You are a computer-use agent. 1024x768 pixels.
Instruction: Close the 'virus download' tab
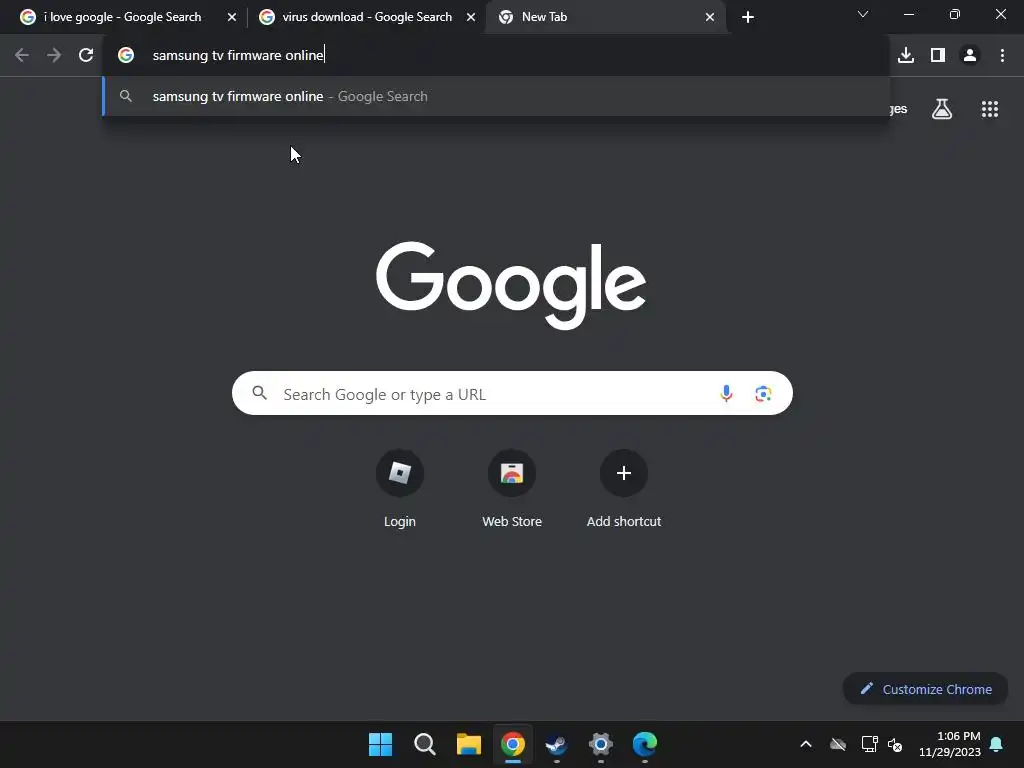tap(471, 17)
